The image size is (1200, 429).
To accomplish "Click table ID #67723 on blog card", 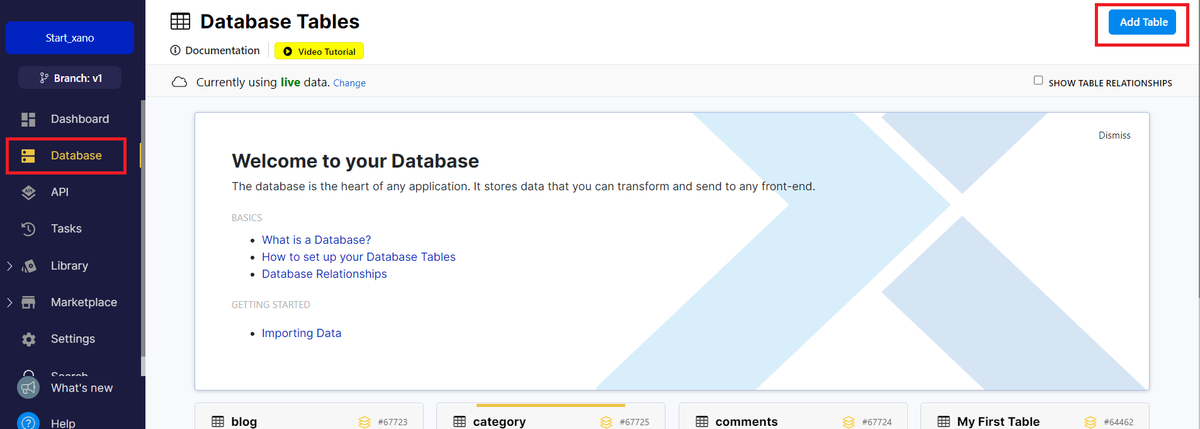I will (x=393, y=422).
